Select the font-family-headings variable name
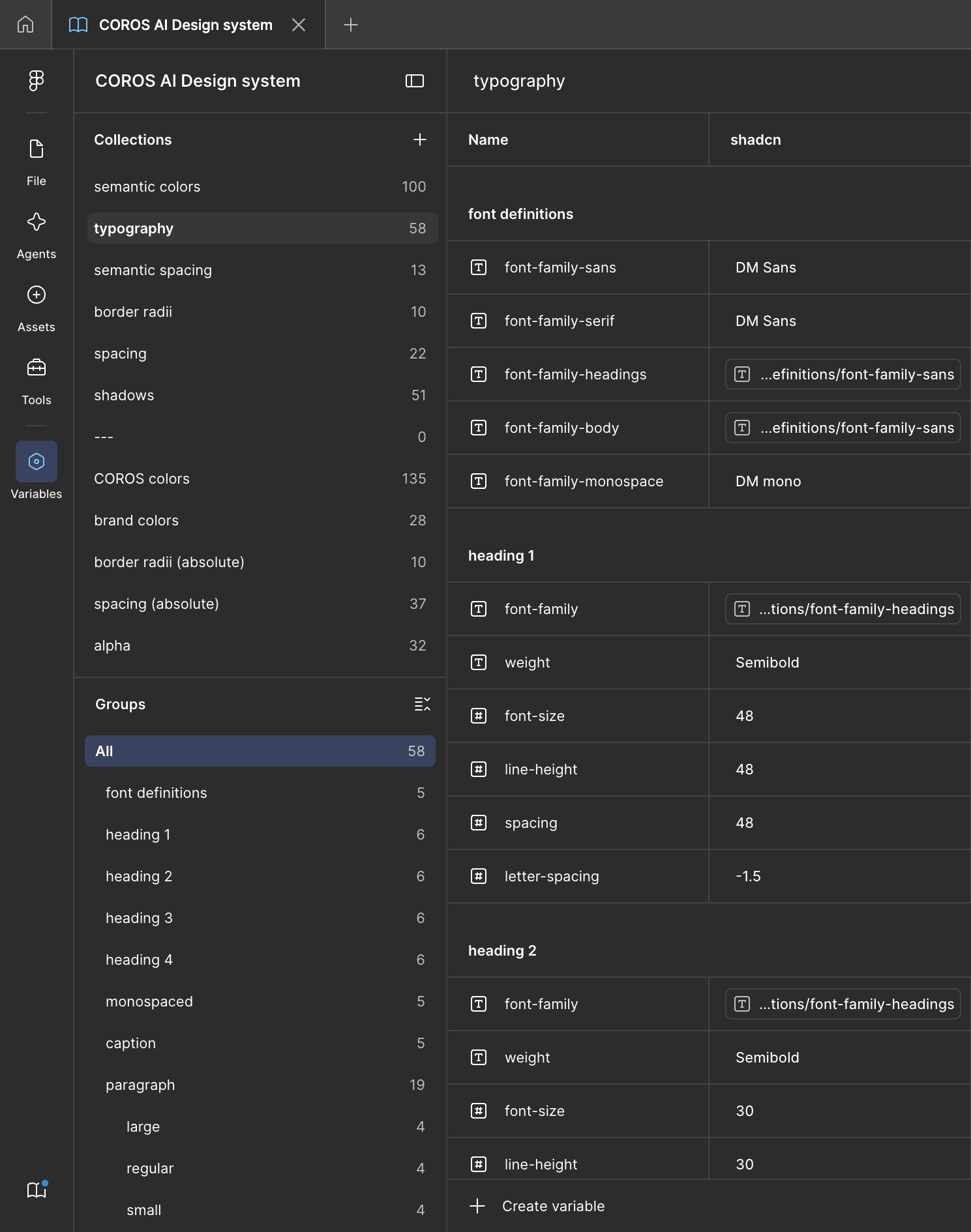 coord(575,374)
